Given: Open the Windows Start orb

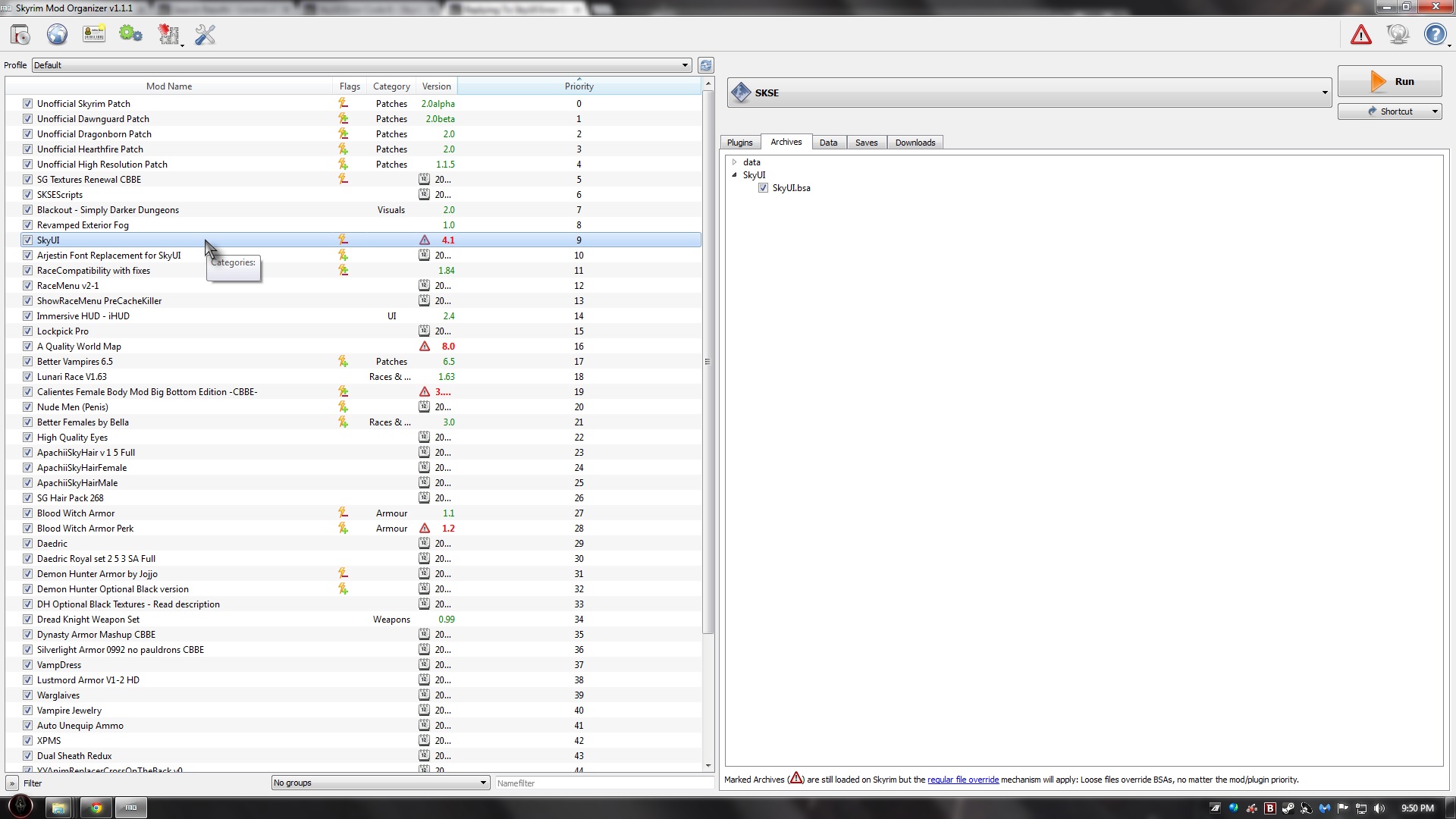Looking at the screenshot, I should pyautogui.click(x=20, y=805).
